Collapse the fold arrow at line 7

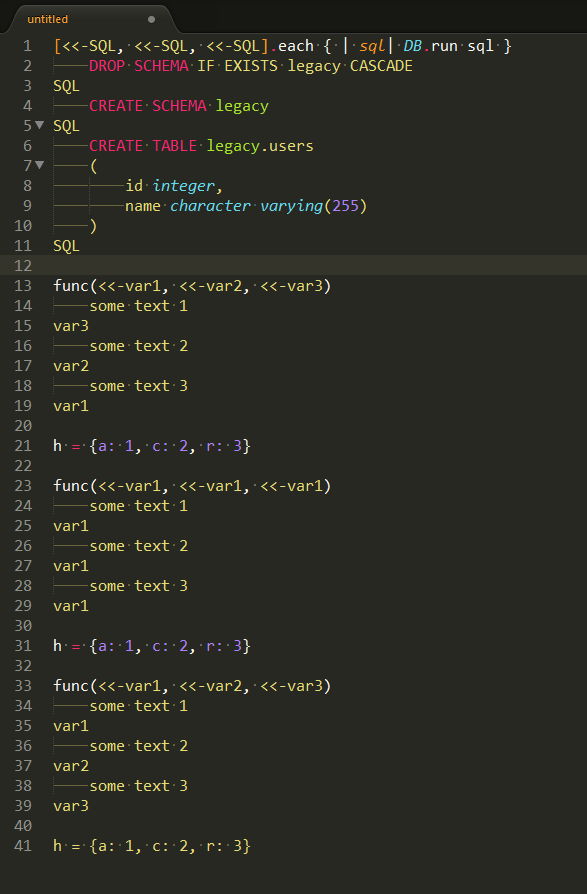coord(39,165)
